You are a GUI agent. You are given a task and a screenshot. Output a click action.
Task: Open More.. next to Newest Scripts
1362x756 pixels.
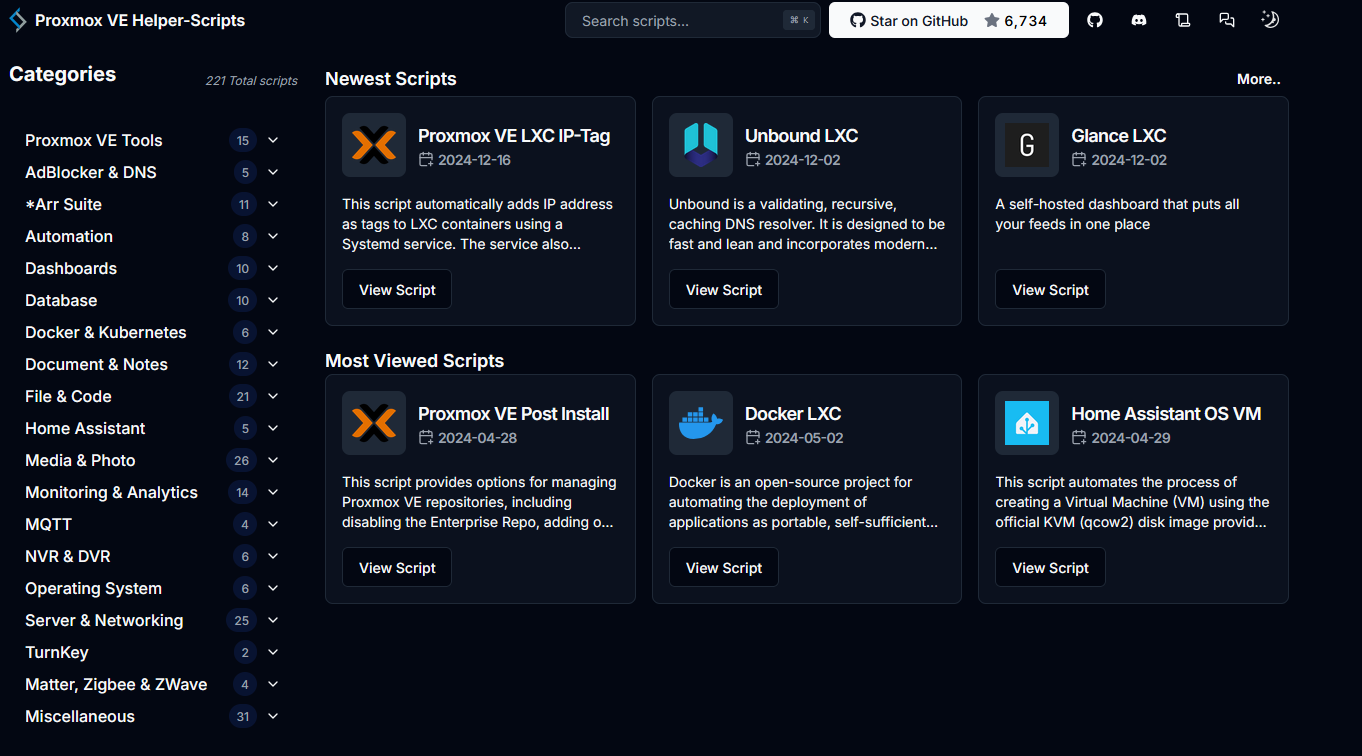click(1258, 78)
